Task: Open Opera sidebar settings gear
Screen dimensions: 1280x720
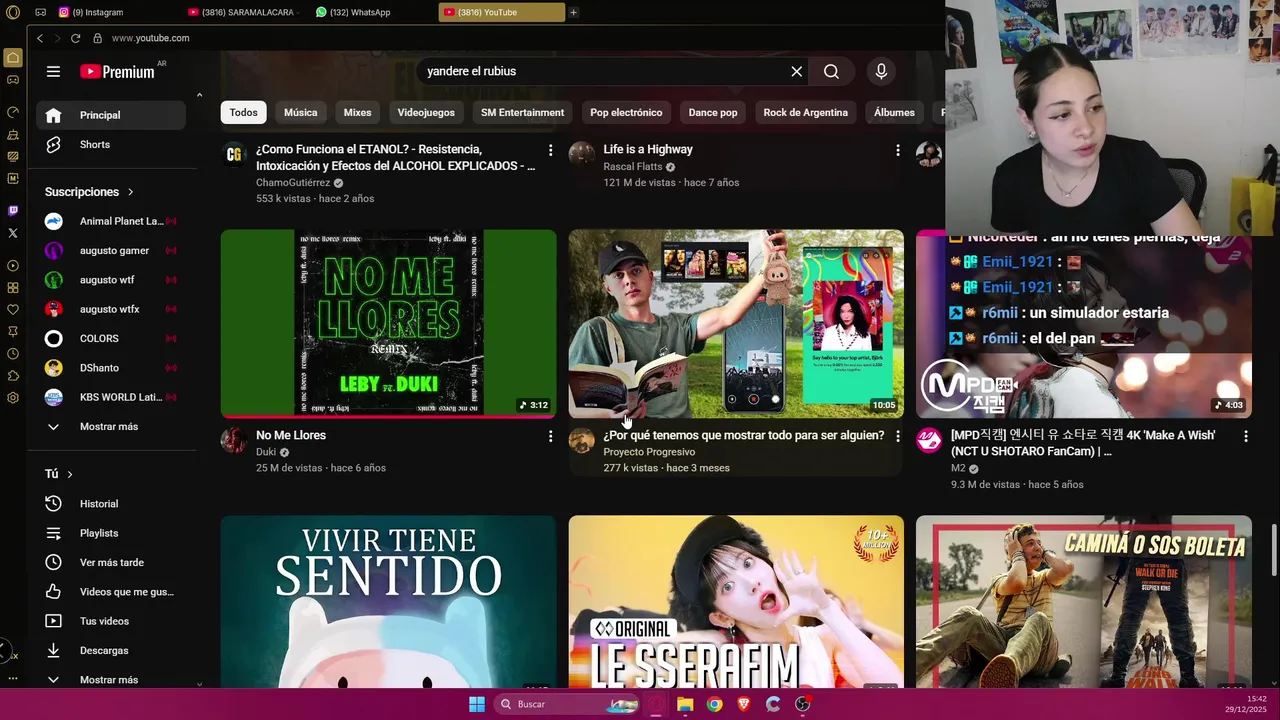Action: [x=13, y=398]
